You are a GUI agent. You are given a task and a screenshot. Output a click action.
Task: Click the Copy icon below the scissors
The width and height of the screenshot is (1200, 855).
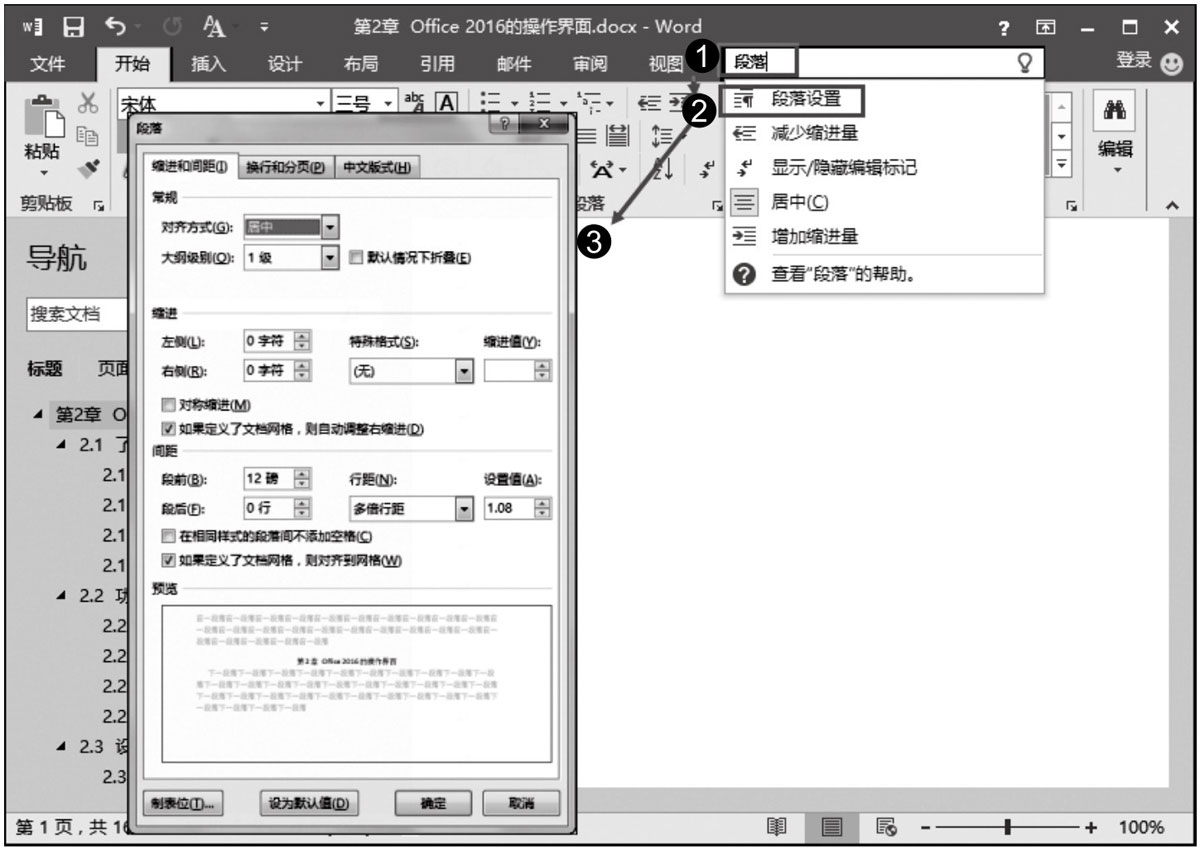pos(88,138)
